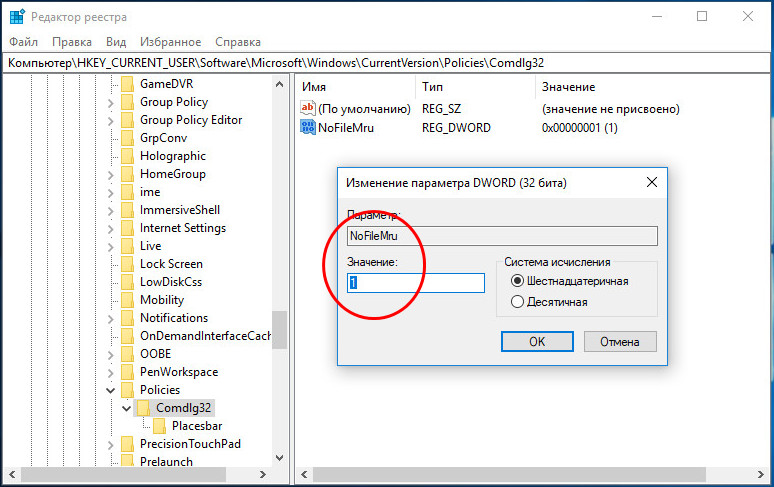The image size is (774, 487).
Task: Confirm the dialog with OK
Action: (x=537, y=341)
